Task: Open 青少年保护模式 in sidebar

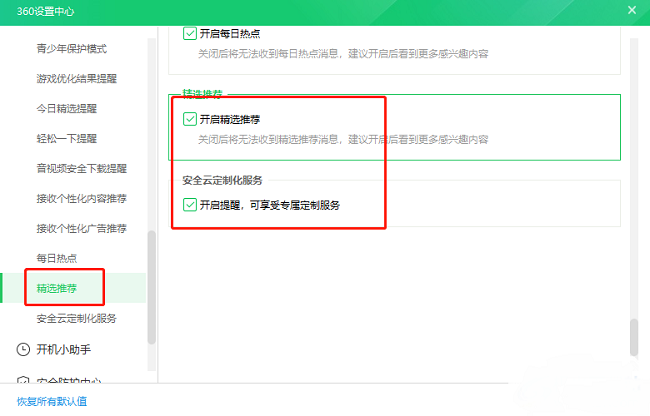Action: point(71,48)
